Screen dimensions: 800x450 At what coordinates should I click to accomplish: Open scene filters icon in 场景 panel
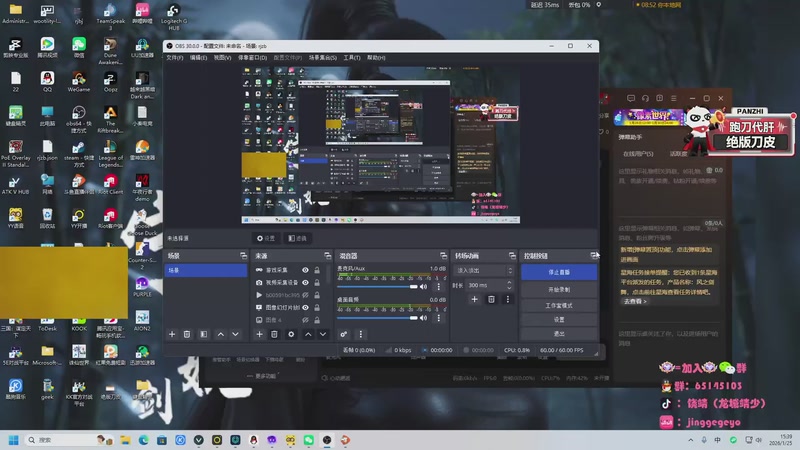[204, 334]
